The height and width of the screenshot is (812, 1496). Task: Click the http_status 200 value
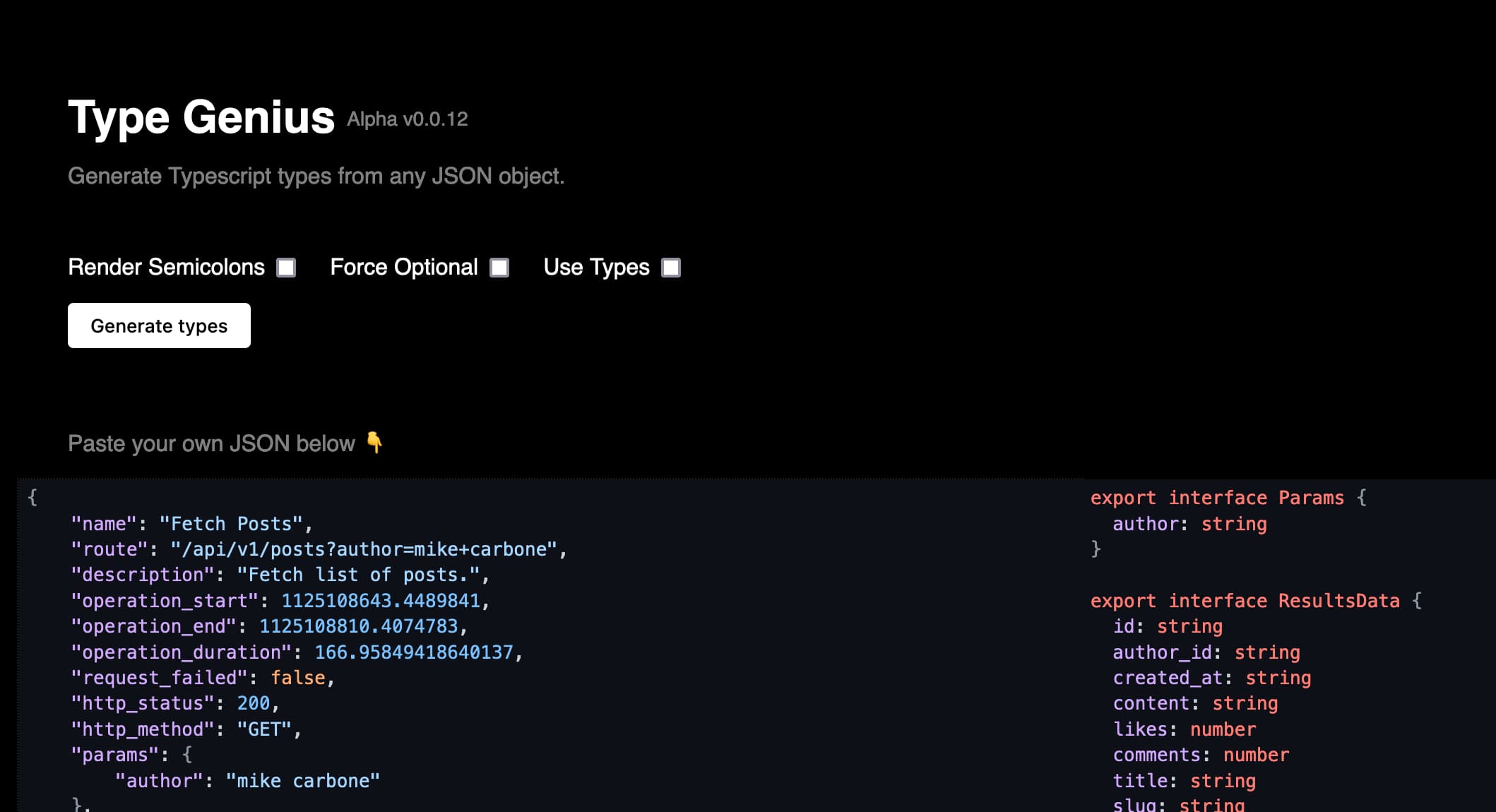[x=253, y=703]
